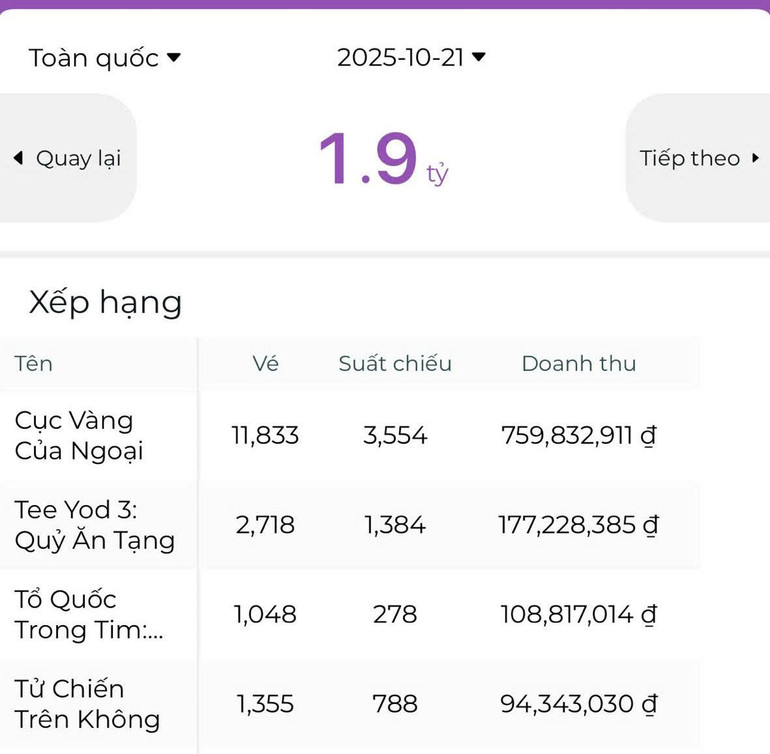The image size is (770, 754).
Task: Click the 759,832,911 ₫ revenue cell
Action: pyautogui.click(x=578, y=435)
